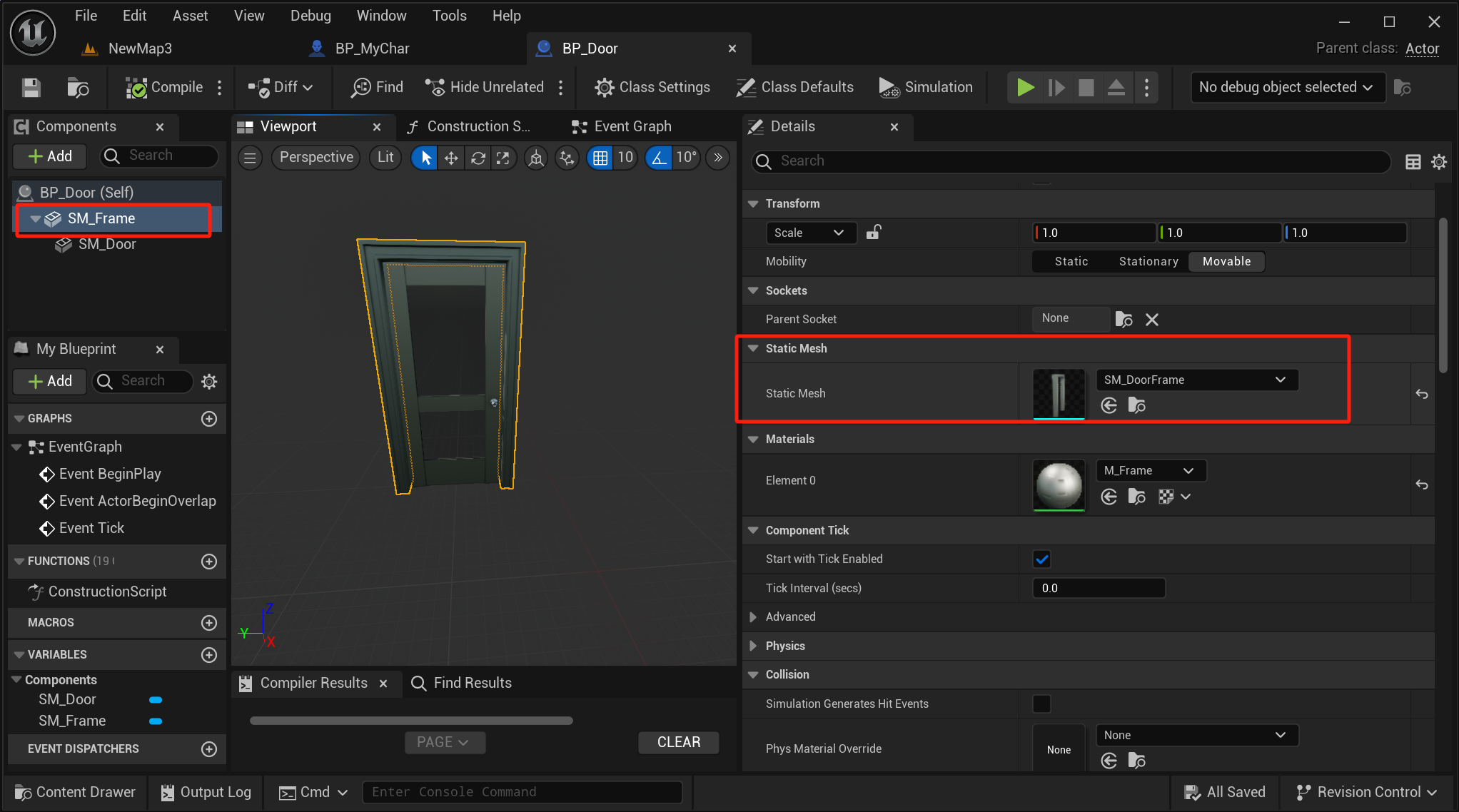Click the Static Mesh door frame thumbnail

coord(1059,394)
